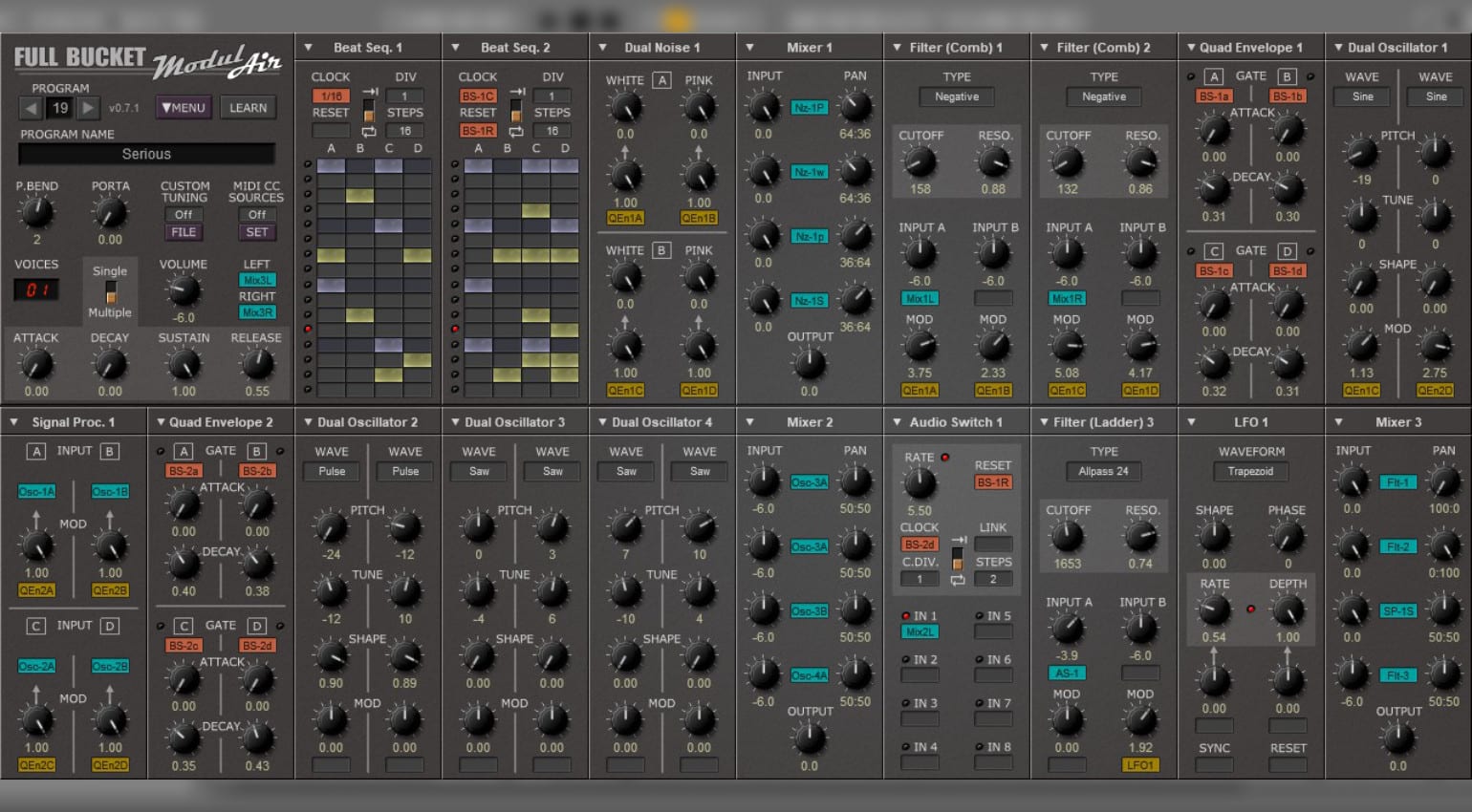
Task: Click the boxed C gate label in Quad Envelope 2
Action: point(184,626)
